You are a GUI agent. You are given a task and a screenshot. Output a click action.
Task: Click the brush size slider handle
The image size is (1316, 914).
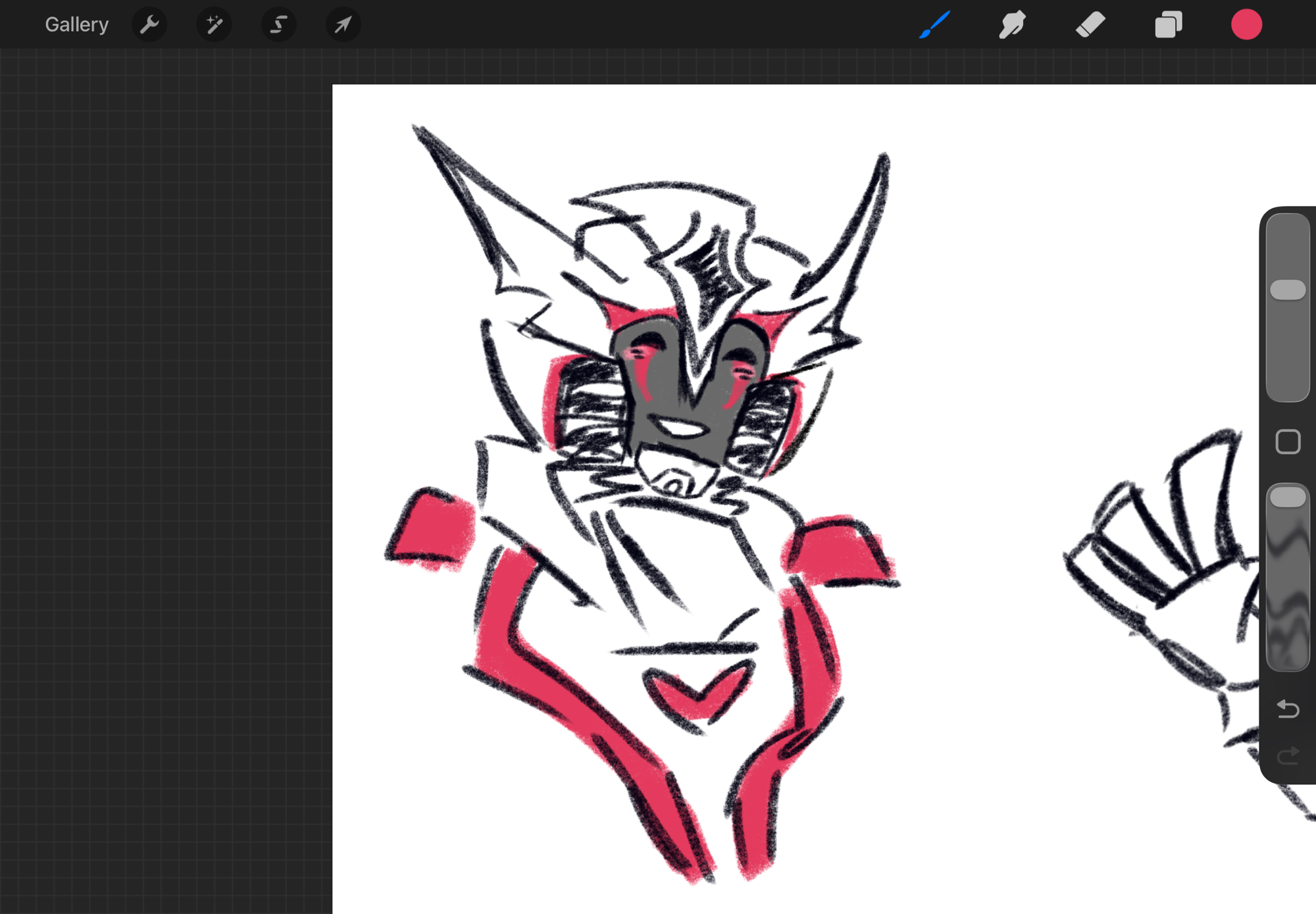[1288, 290]
